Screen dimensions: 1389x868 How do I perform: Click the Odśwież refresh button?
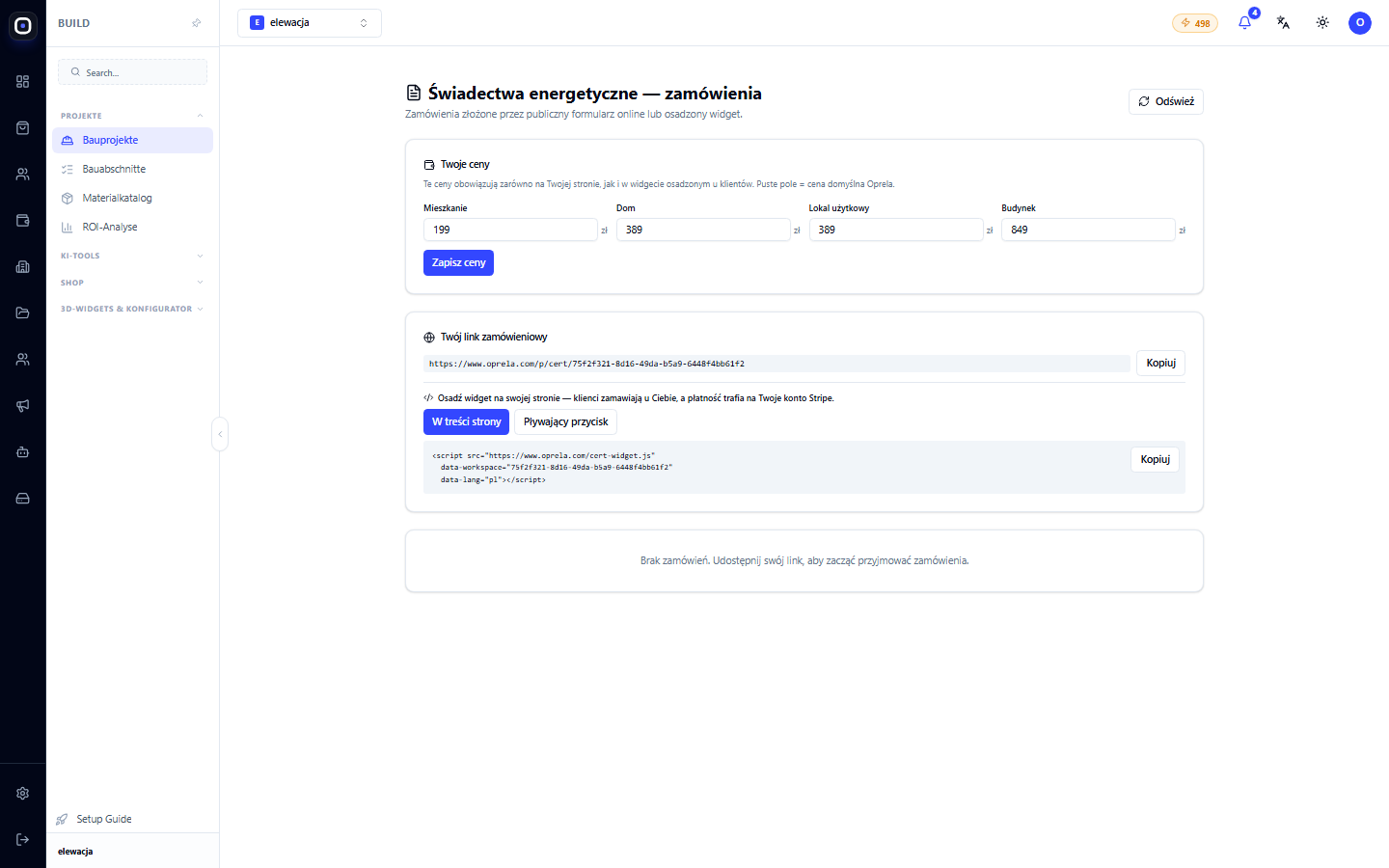click(x=1166, y=101)
